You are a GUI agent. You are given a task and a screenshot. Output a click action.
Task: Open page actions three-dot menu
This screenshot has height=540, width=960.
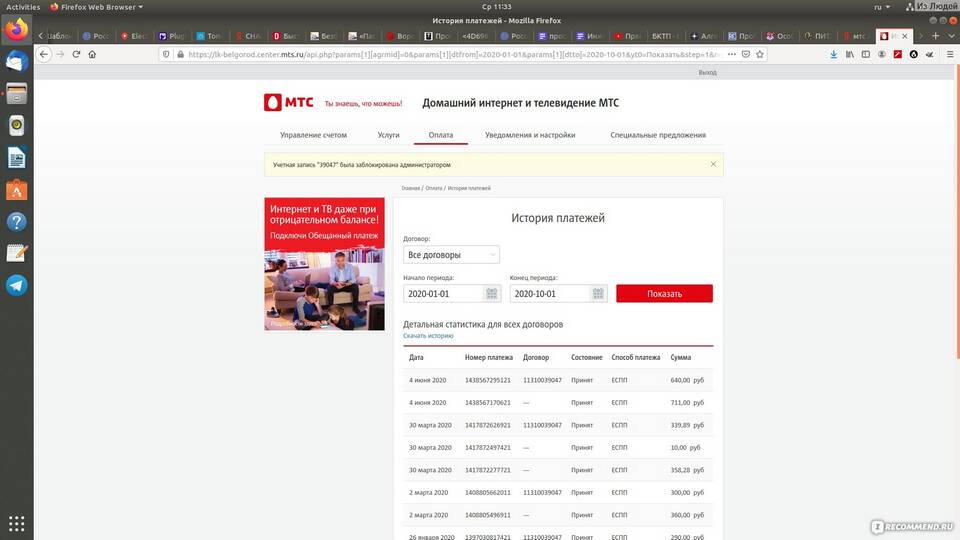tap(732, 54)
